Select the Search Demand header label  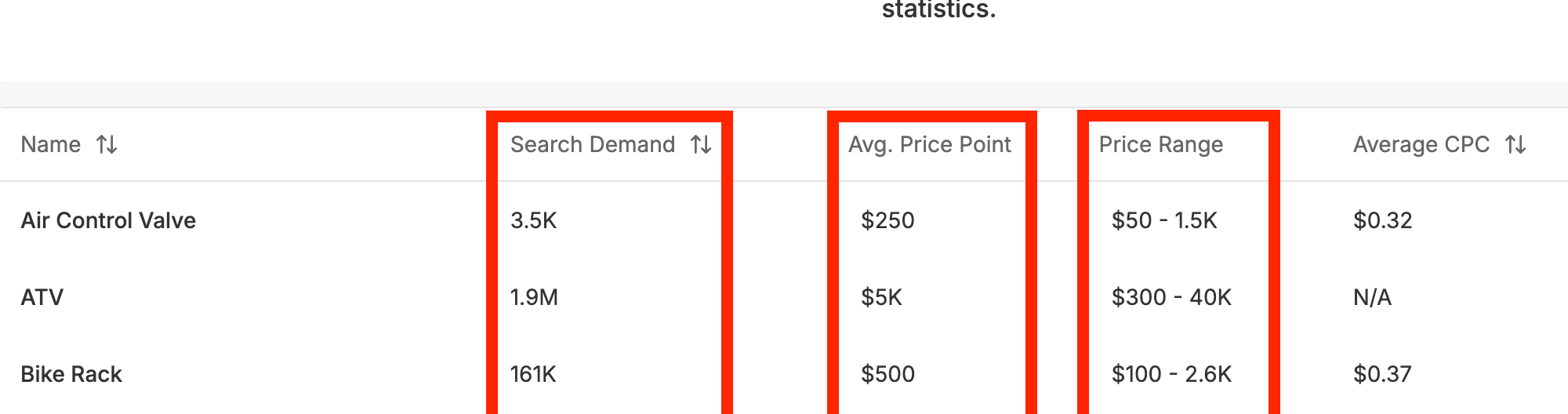pyautogui.click(x=593, y=144)
